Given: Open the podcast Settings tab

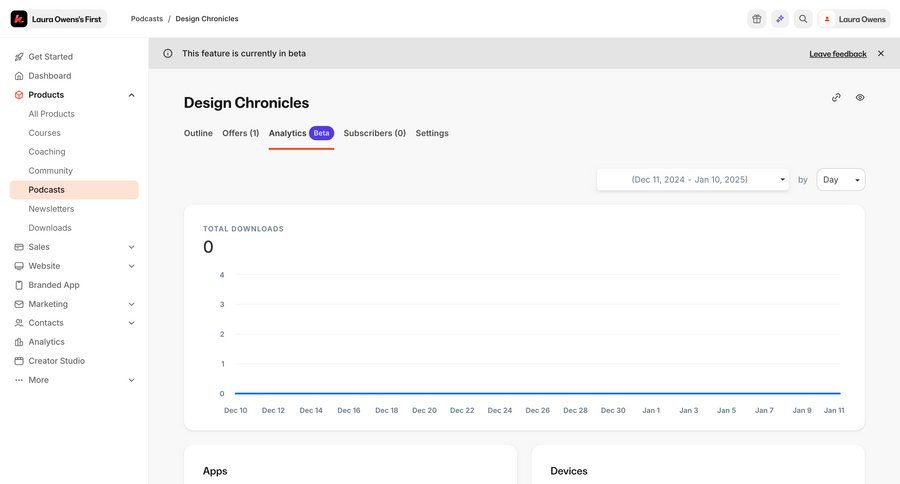Looking at the screenshot, I should (432, 133).
